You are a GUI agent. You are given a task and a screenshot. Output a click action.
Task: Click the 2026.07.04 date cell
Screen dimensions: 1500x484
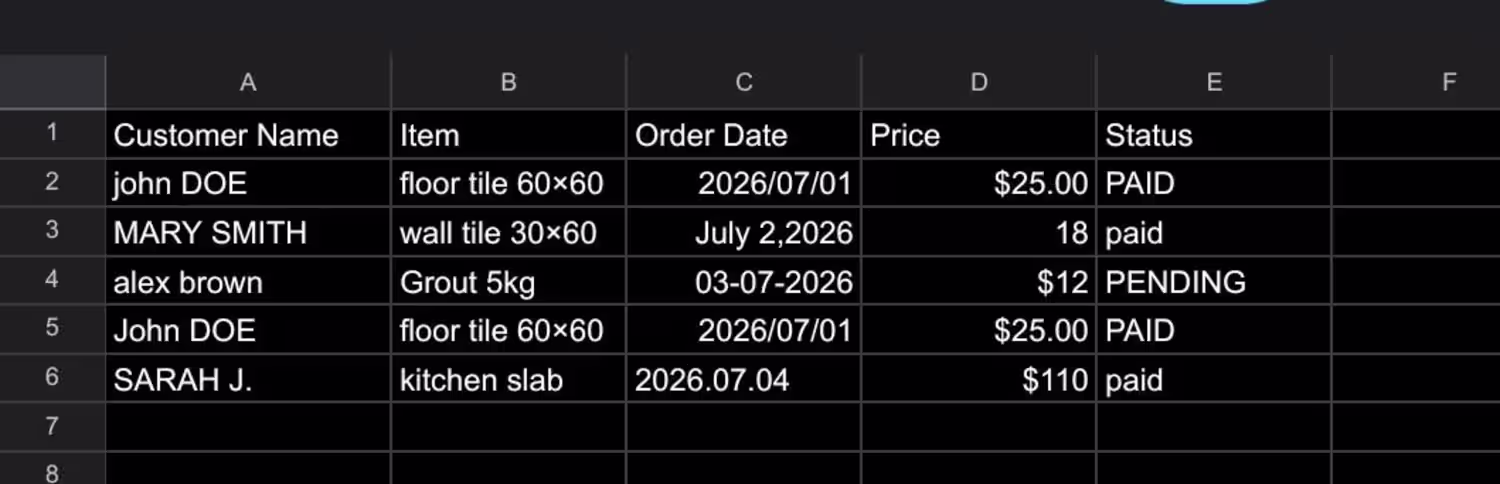point(744,378)
